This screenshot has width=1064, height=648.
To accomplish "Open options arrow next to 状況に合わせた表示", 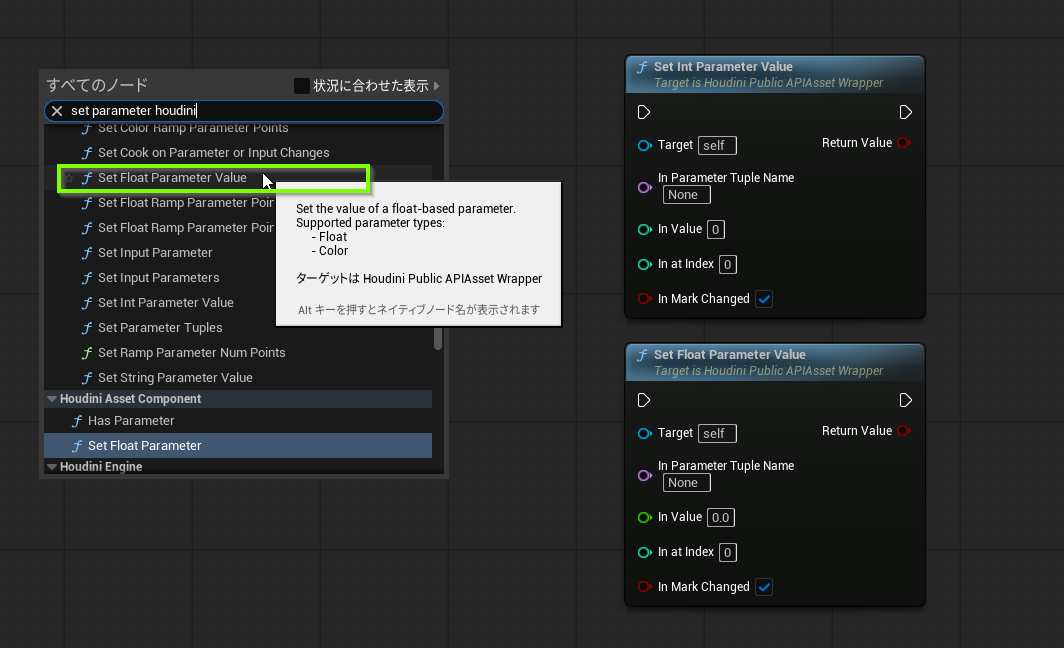I will (437, 86).
